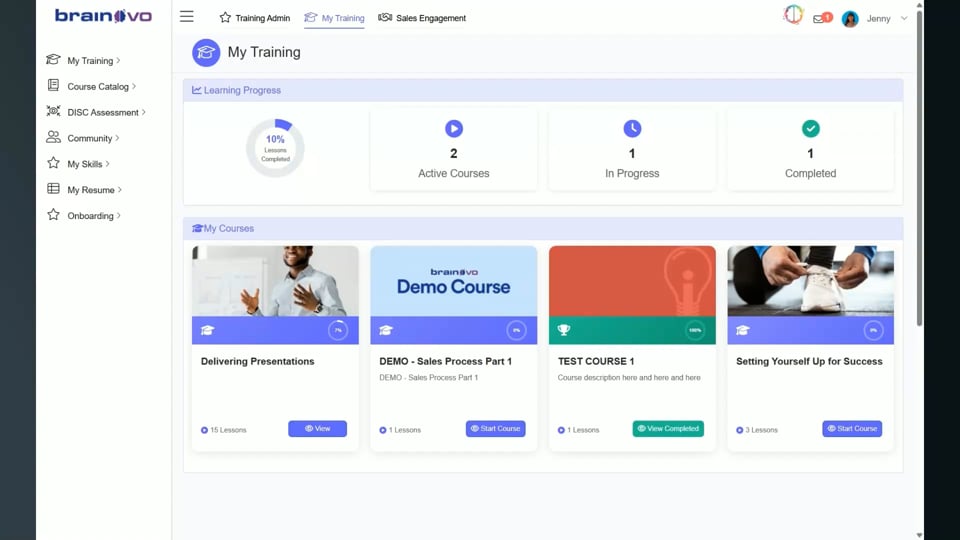Image resolution: width=960 pixels, height=540 pixels.
Task: Click graduation cap icon on Setting Yourself Up card
Action: point(743,330)
